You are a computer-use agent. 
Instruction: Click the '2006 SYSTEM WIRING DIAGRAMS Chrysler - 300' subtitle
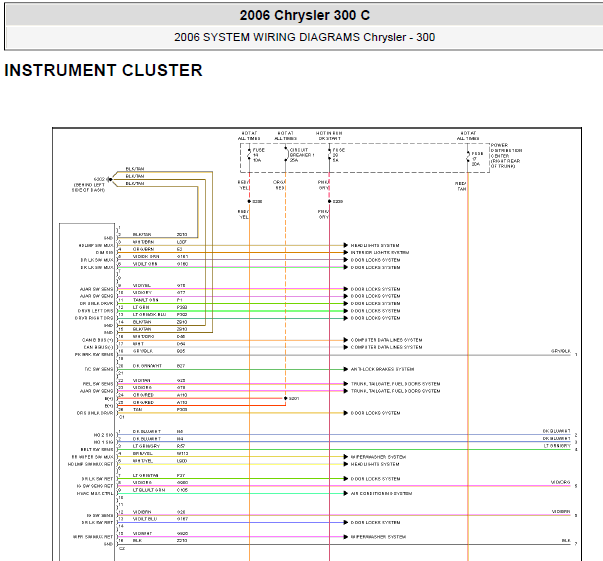(x=305, y=37)
